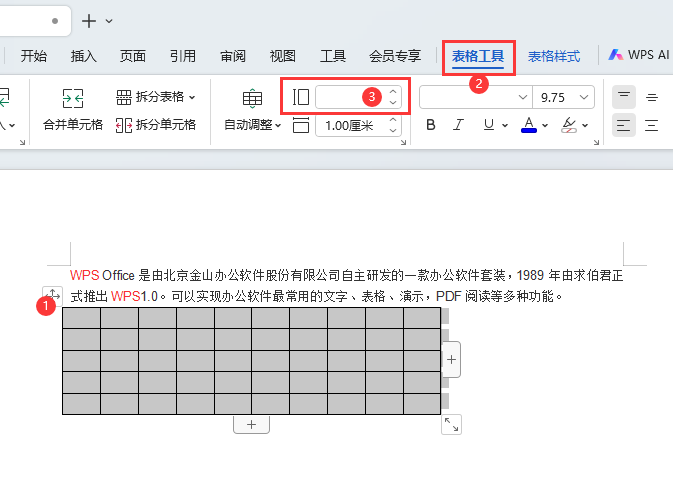Image resolution: width=673 pixels, height=502 pixels.
Task: Open table size dialog launcher
Action: click(403, 142)
